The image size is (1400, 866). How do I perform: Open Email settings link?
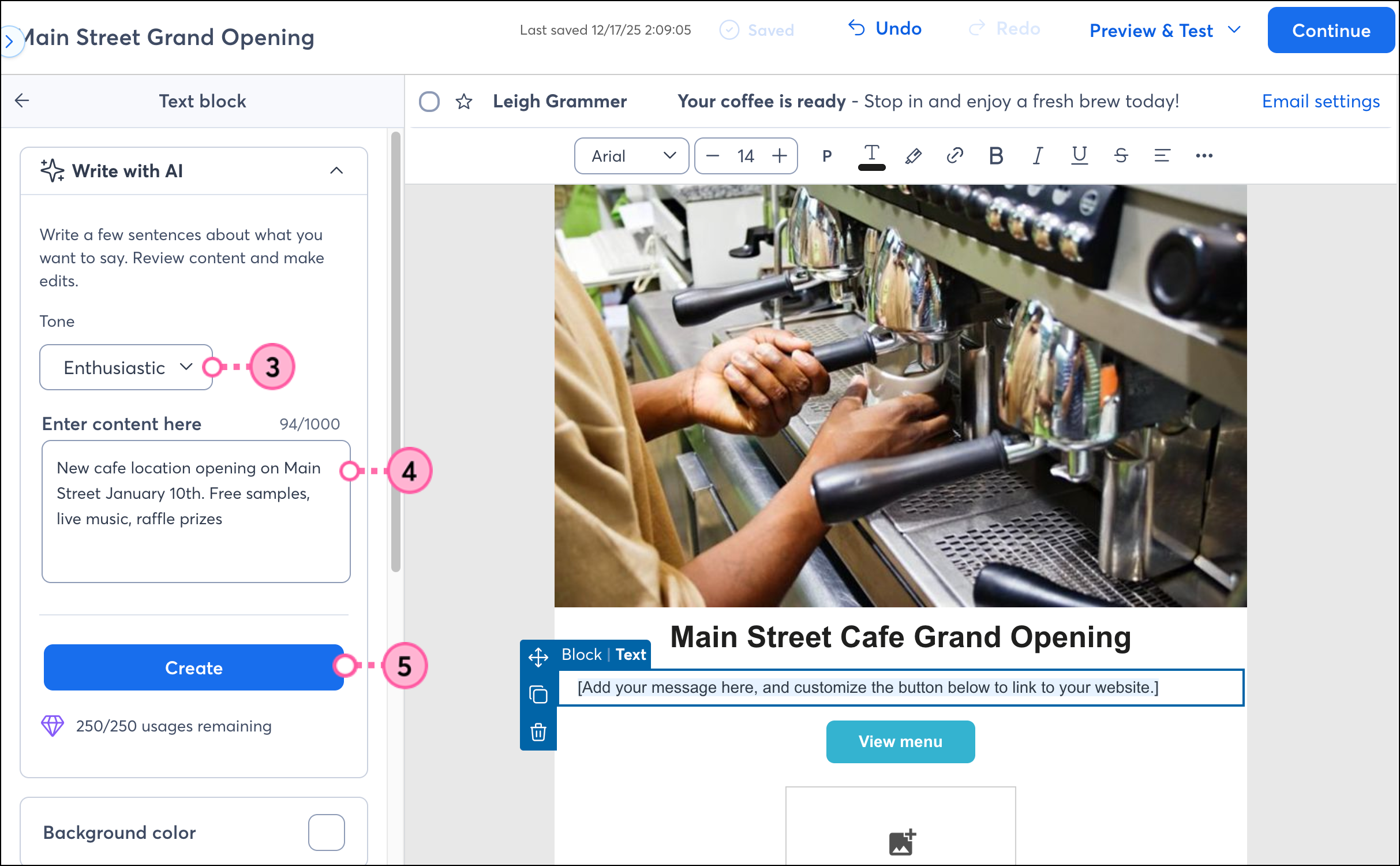pos(1320,102)
